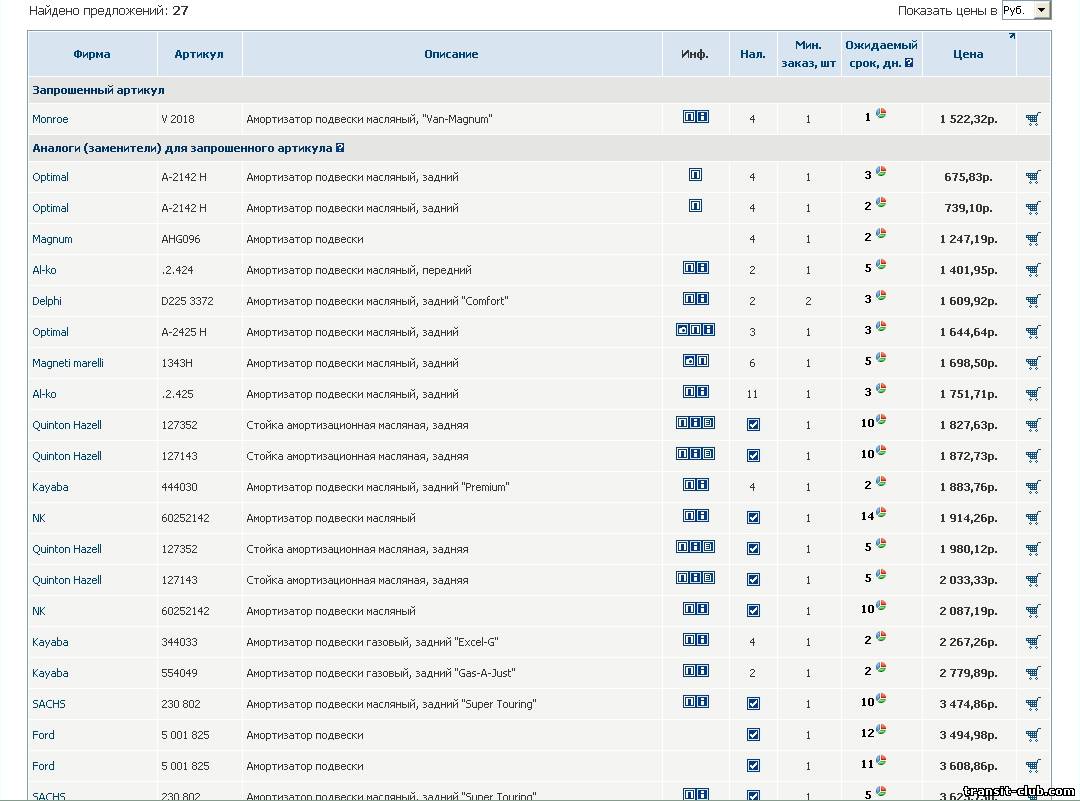This screenshot has height=801, width=1080.
Task: Toggle availability checkbox for Ford 3 608,86р.
Action: pos(753,765)
